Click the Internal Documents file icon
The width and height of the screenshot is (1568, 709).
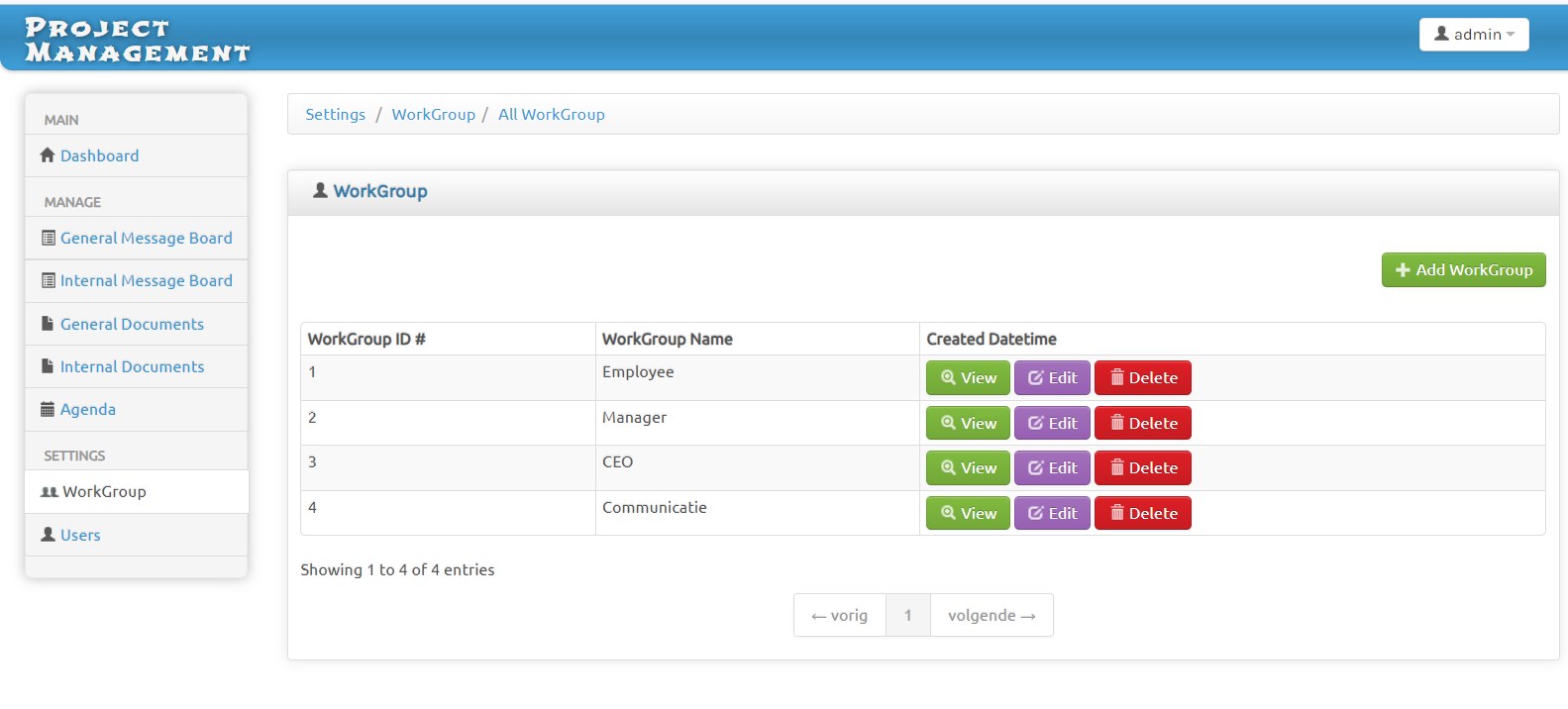pyautogui.click(x=48, y=366)
